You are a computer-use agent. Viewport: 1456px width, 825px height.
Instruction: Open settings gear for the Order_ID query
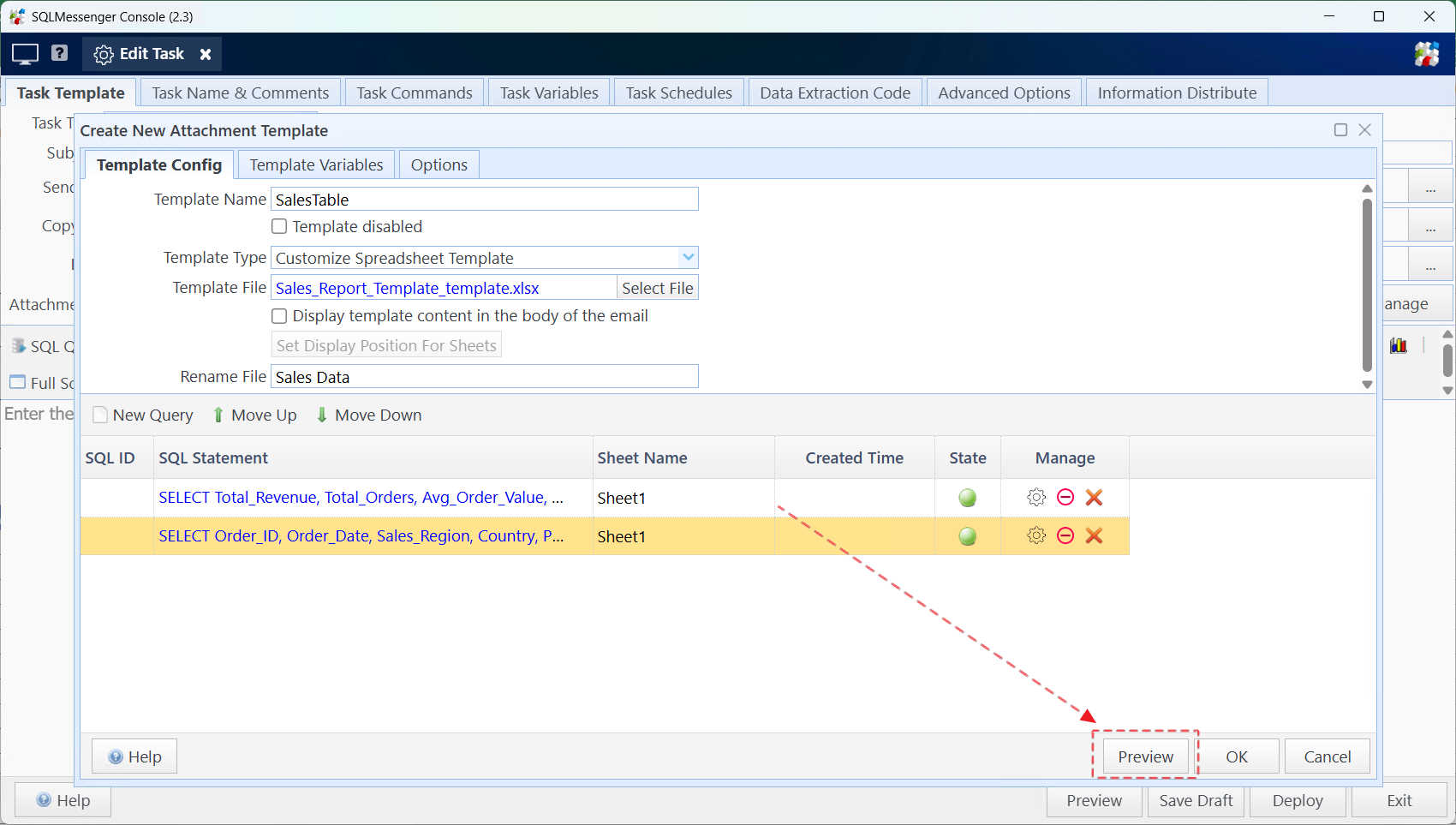click(1036, 536)
